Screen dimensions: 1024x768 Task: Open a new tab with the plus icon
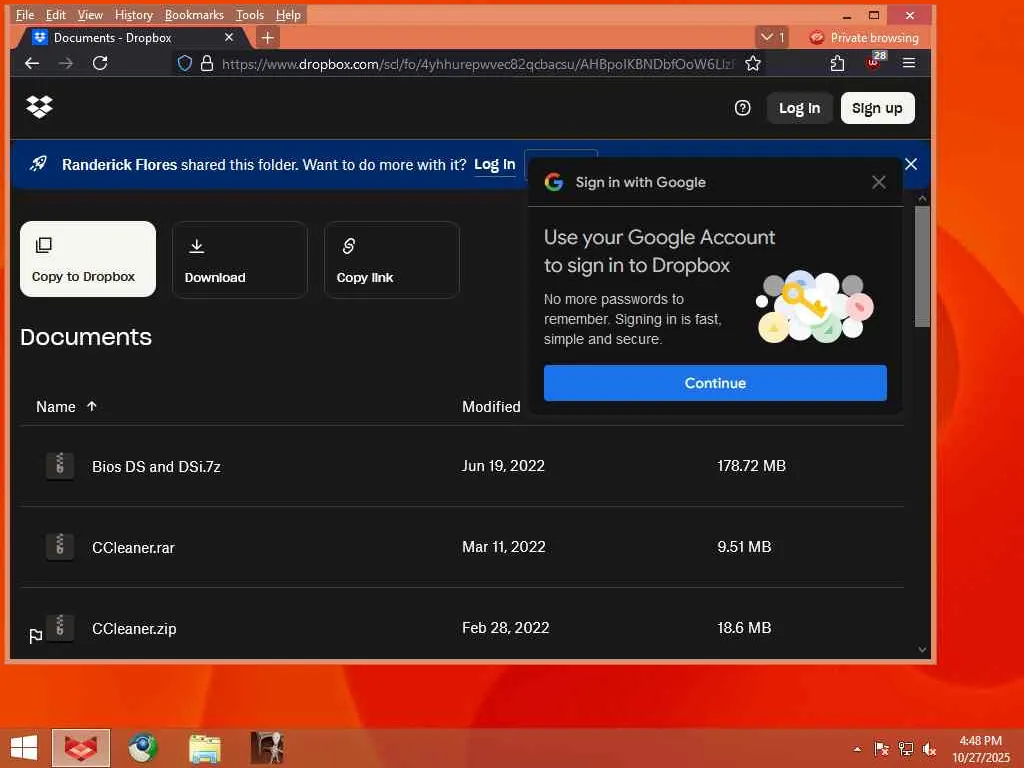pyautogui.click(x=267, y=38)
